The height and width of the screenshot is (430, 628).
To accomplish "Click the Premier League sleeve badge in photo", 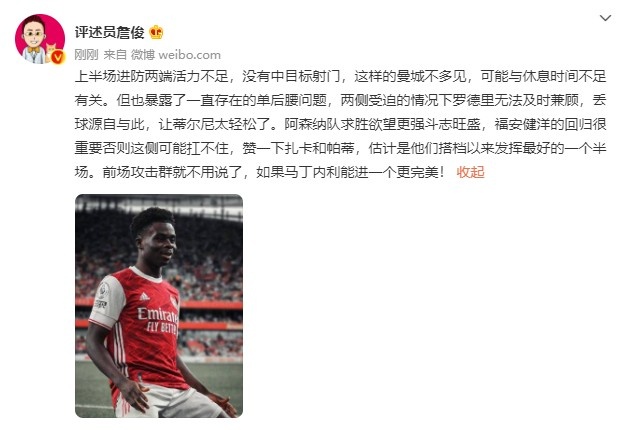I will (x=104, y=290).
